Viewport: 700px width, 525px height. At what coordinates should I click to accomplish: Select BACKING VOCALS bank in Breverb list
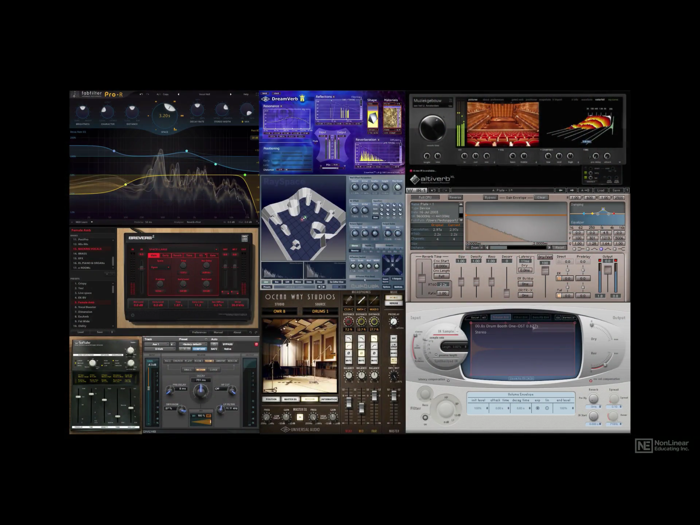tap(90, 249)
